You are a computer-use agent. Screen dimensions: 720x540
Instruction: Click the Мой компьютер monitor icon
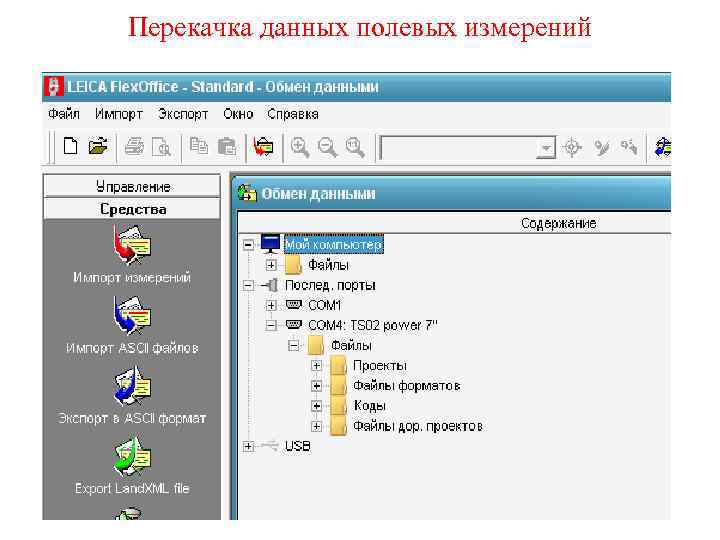click(270, 244)
